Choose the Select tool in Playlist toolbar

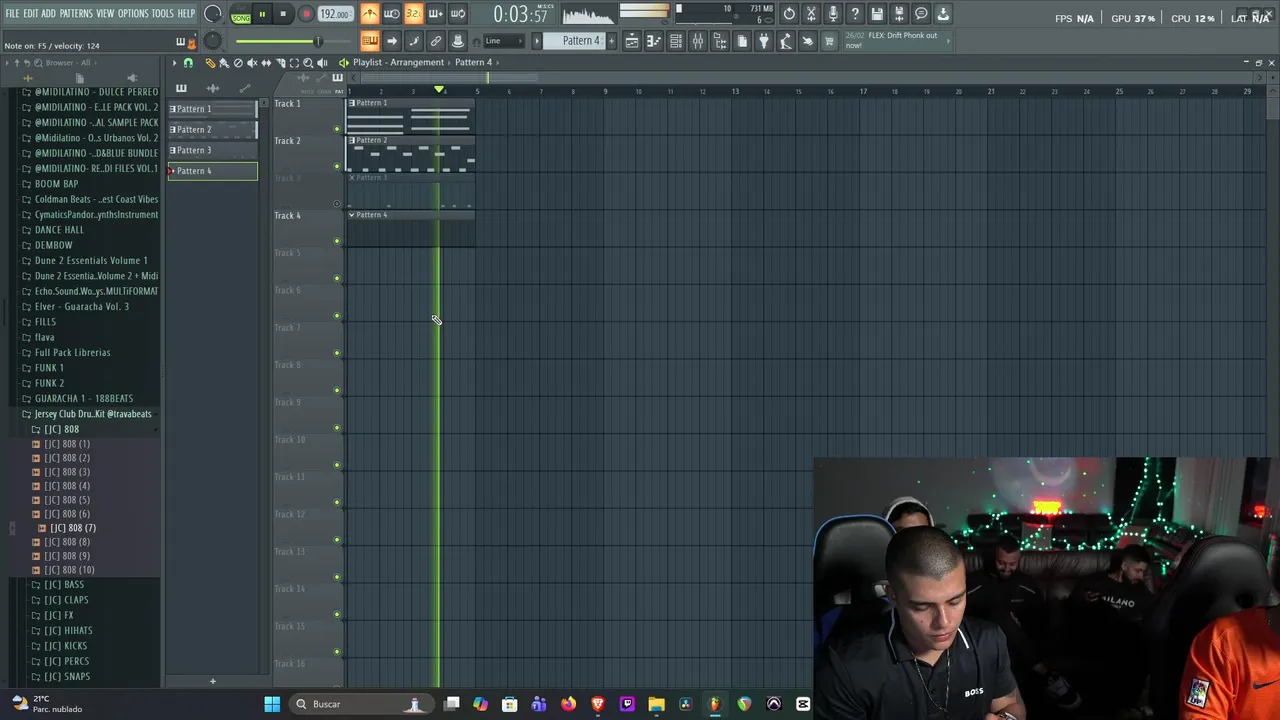click(x=294, y=63)
